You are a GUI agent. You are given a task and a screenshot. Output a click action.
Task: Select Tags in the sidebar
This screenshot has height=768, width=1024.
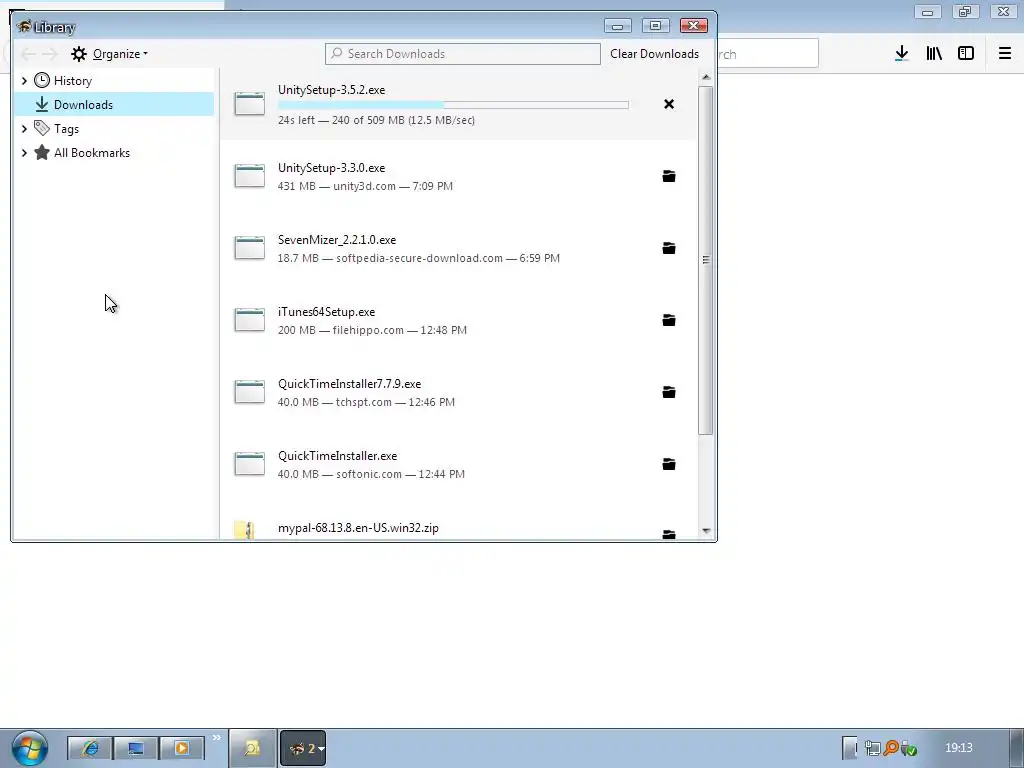pyautogui.click(x=66, y=129)
